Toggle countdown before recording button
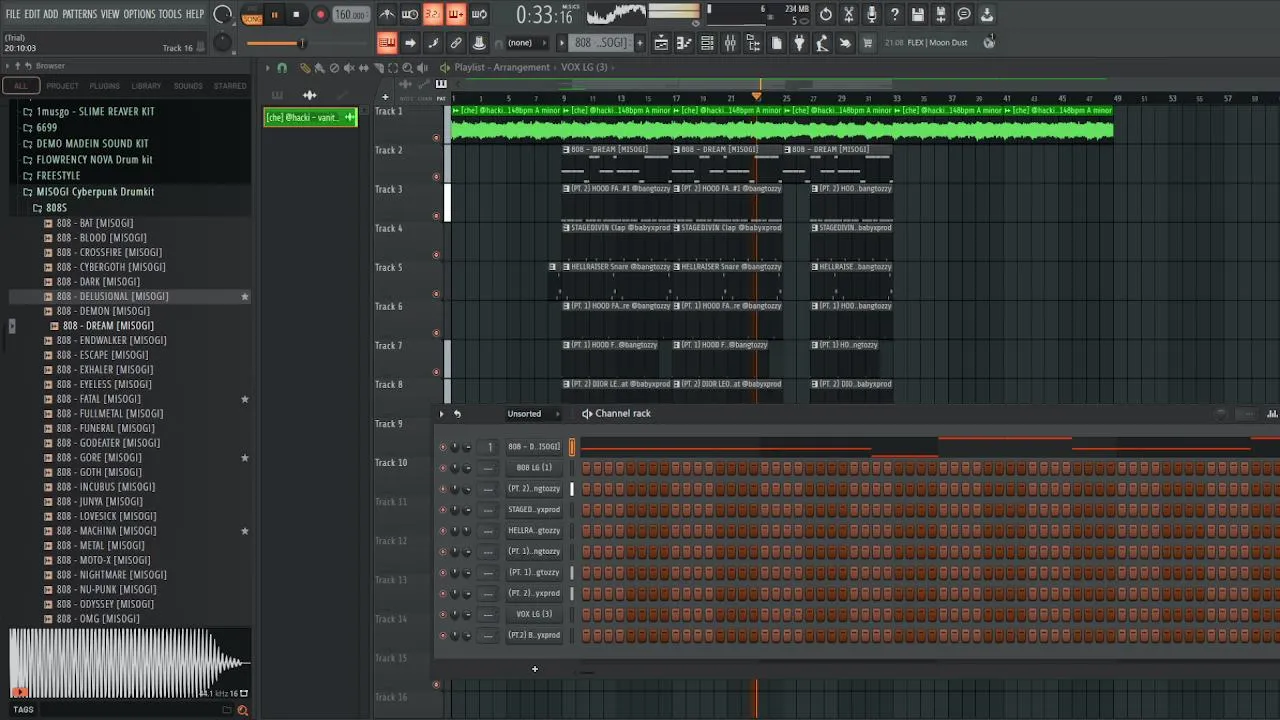Viewport: 1280px width, 720px height. (433, 15)
